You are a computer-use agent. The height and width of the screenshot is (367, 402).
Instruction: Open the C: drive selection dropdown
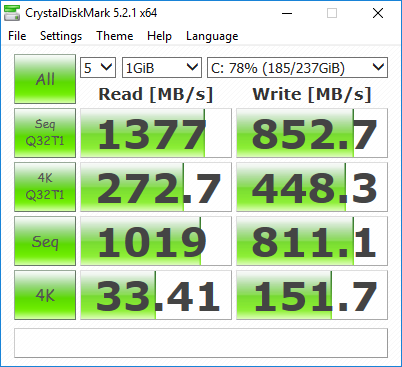(297, 68)
